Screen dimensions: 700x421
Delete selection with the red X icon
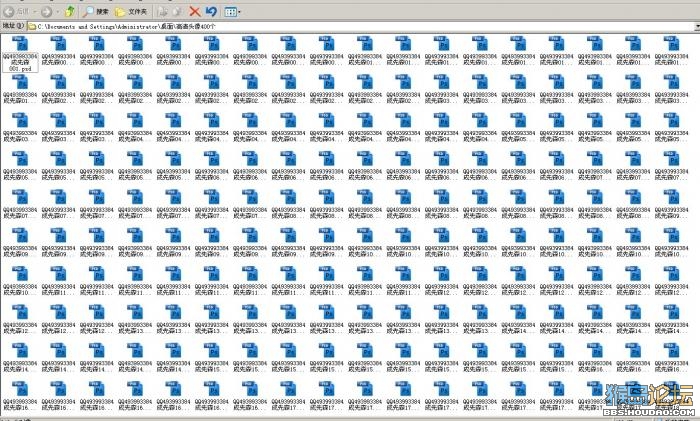tap(195, 12)
